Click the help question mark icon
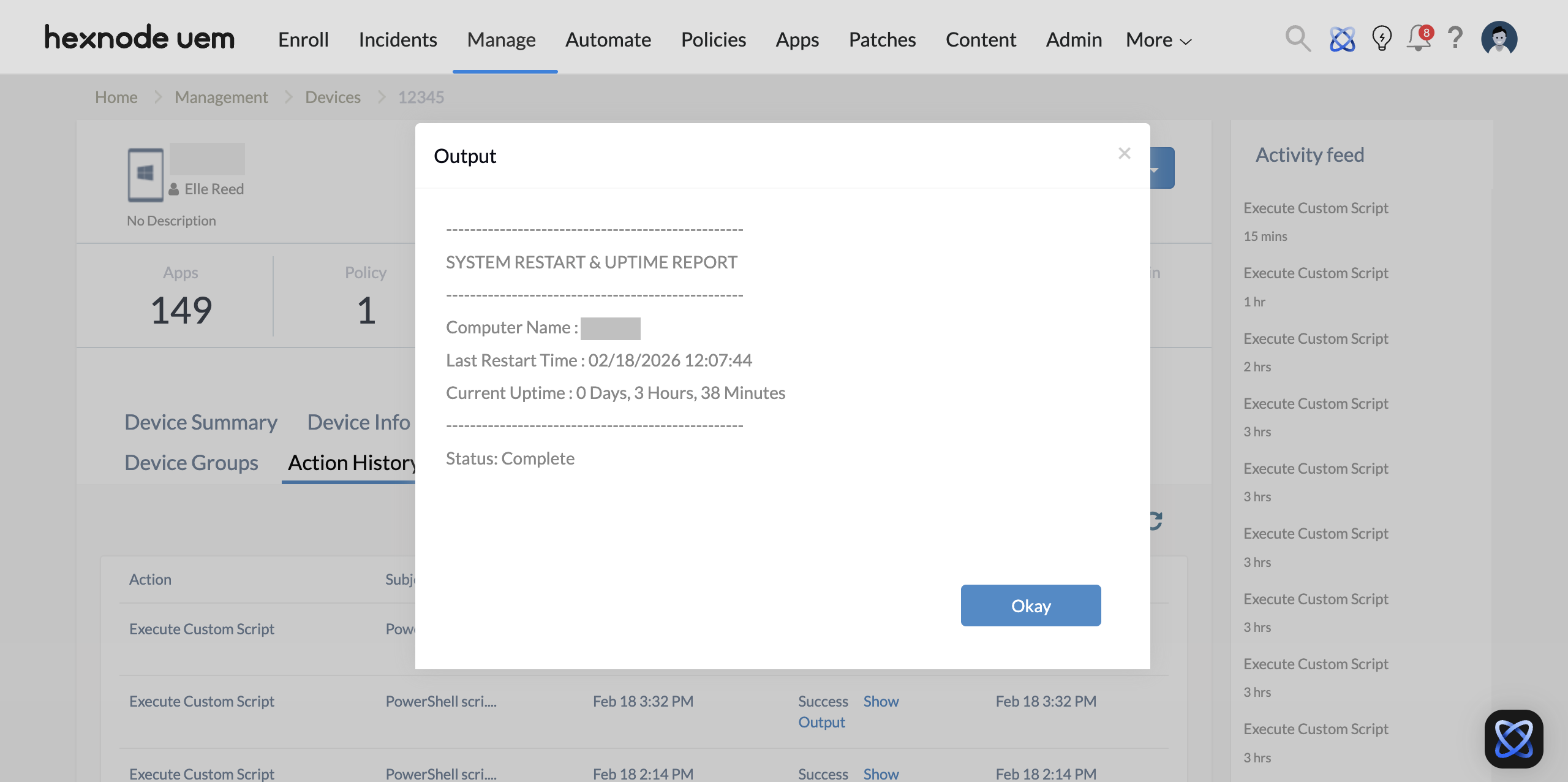Viewport: 1568px width, 782px height. coord(1455,38)
